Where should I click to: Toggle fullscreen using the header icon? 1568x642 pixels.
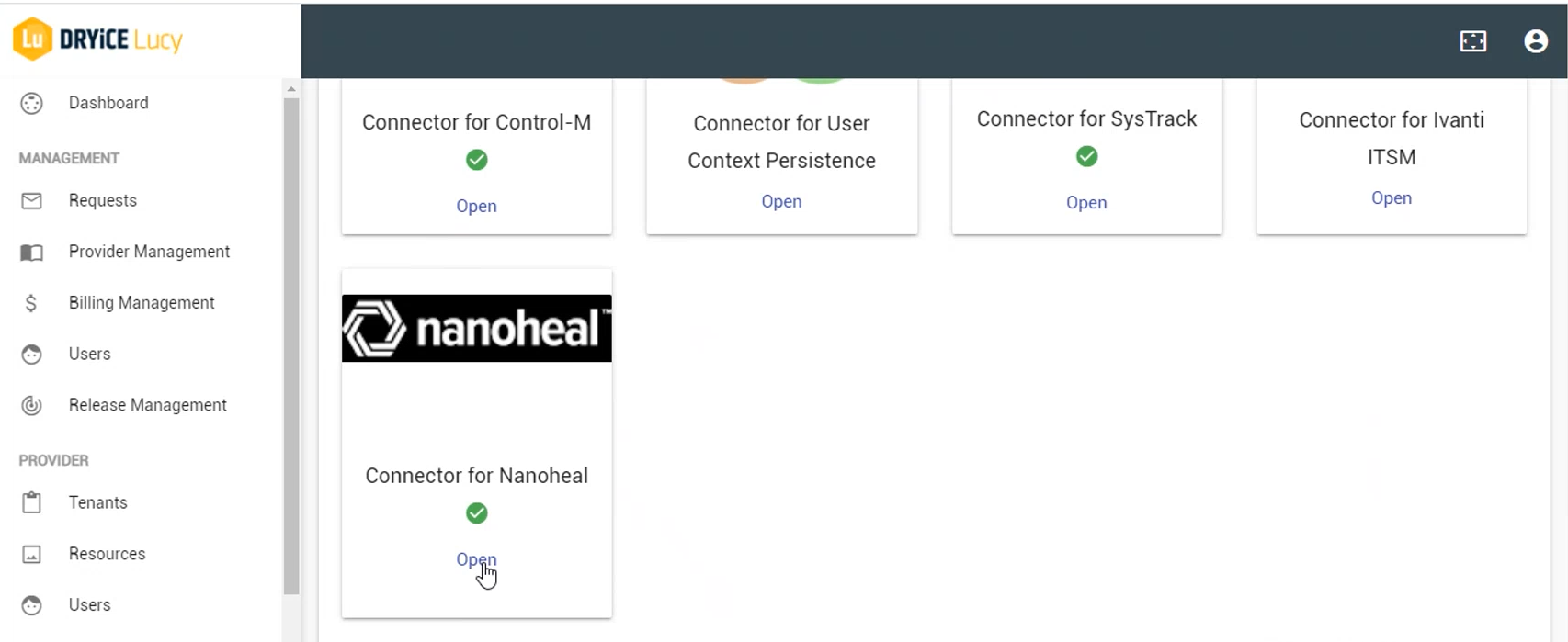(1472, 41)
